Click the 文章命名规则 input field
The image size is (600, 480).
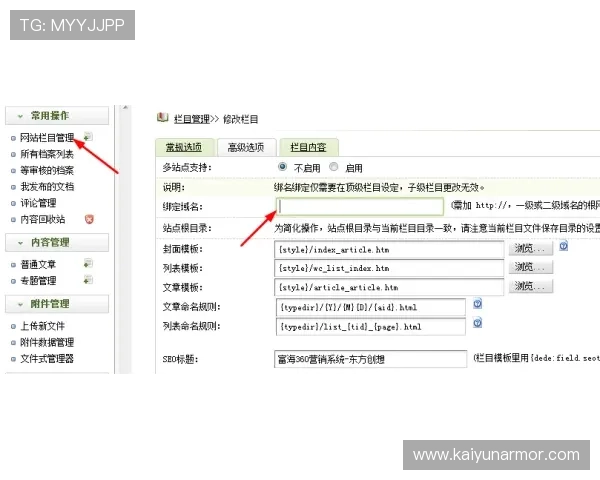tap(370, 307)
